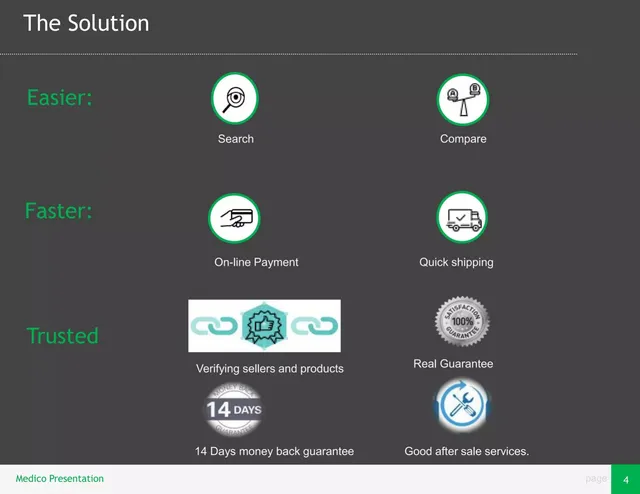Viewport: 640px width, 494px height.
Task: Click '14 Days money back guarantee' caption
Action: (274, 452)
